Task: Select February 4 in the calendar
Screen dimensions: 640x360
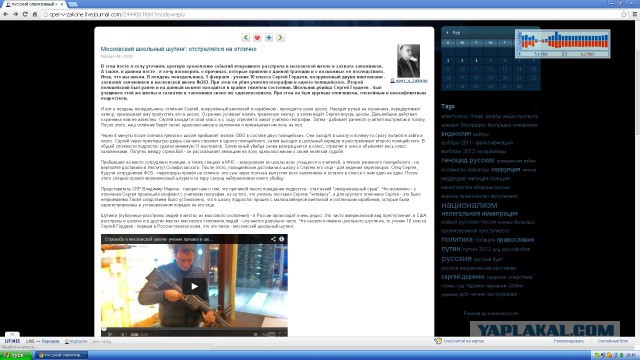Action: (x=476, y=60)
